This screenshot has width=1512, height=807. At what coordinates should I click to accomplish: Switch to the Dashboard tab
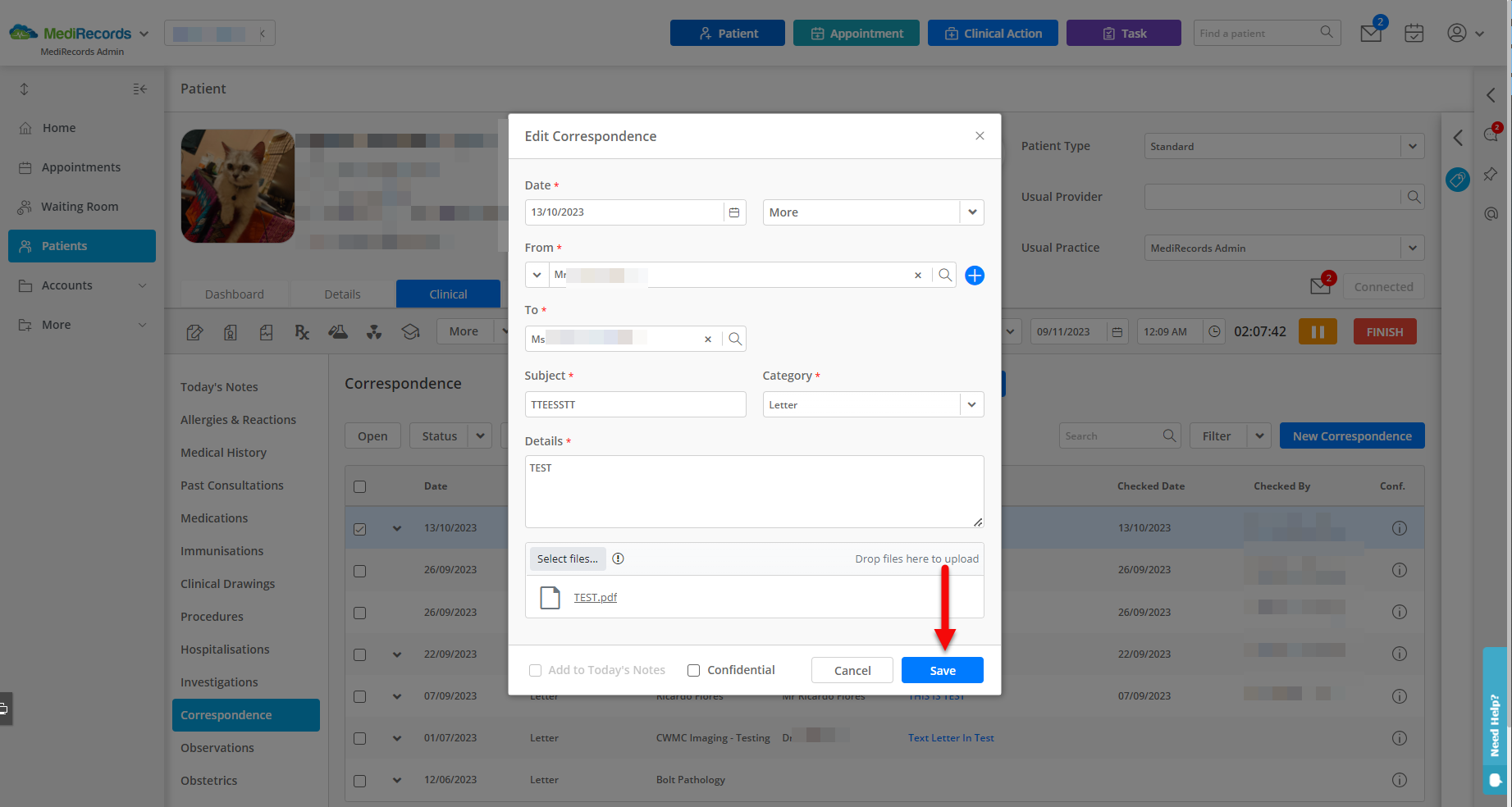coord(235,294)
